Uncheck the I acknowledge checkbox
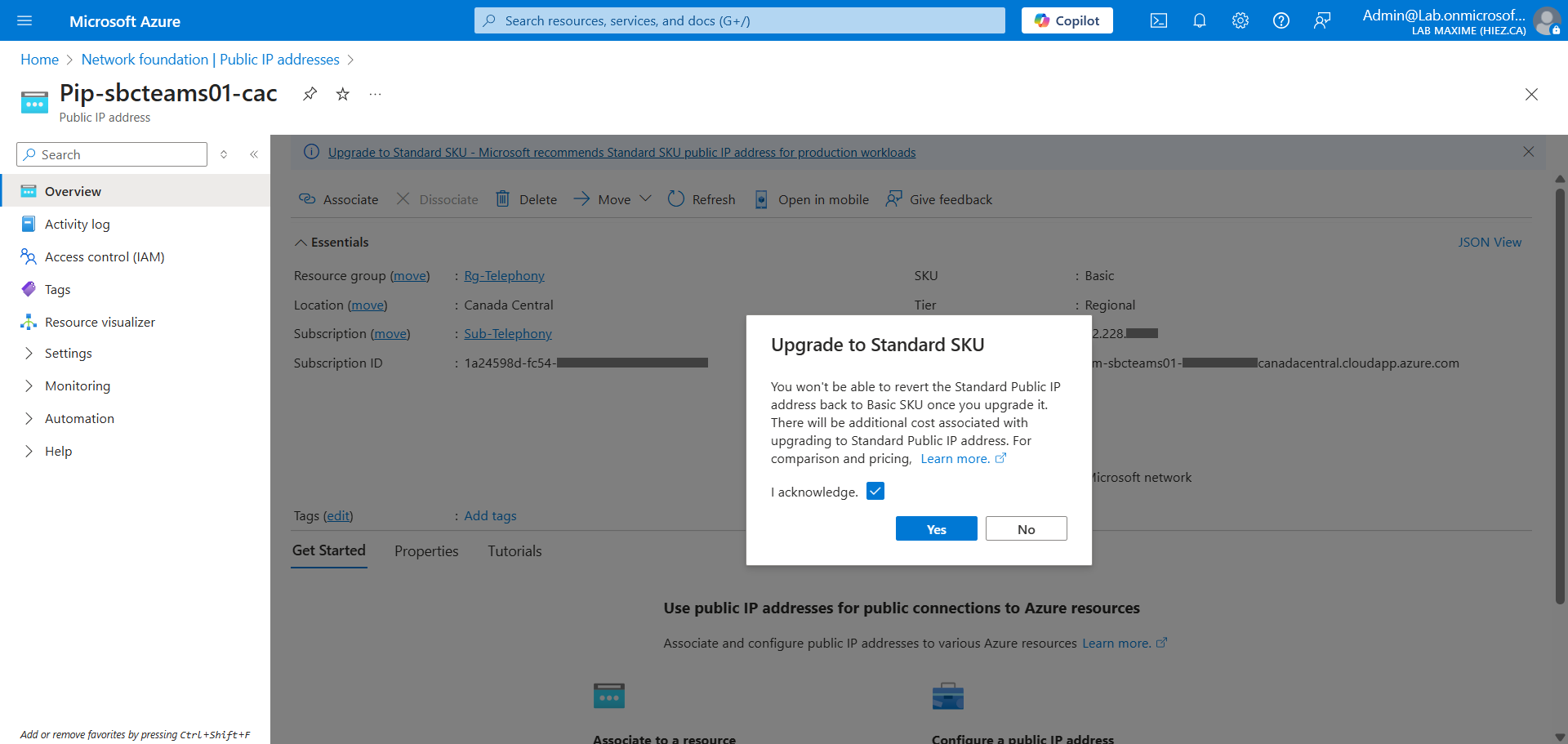Viewport: 1568px width, 744px height. pos(875,491)
